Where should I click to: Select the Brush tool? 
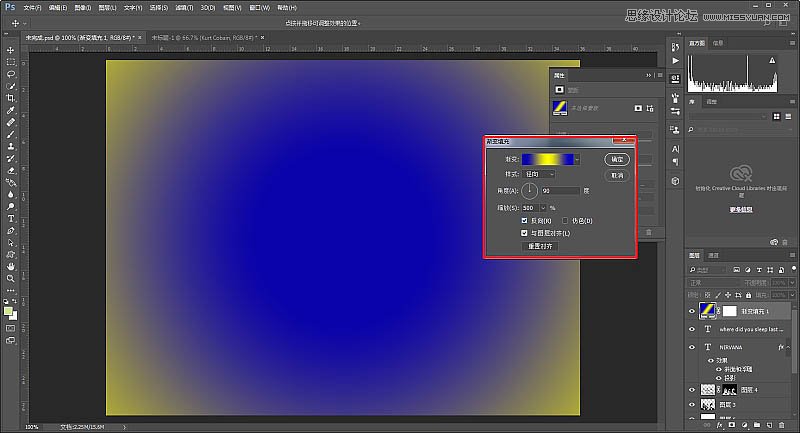coord(10,134)
